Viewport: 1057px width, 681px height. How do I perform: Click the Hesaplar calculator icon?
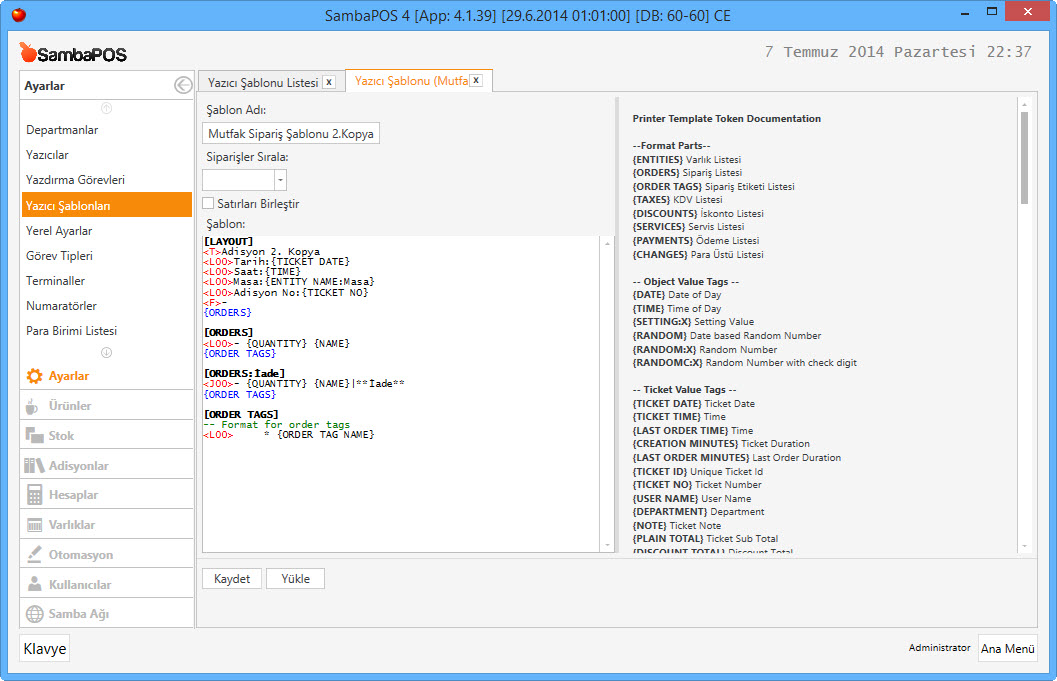click(x=34, y=495)
